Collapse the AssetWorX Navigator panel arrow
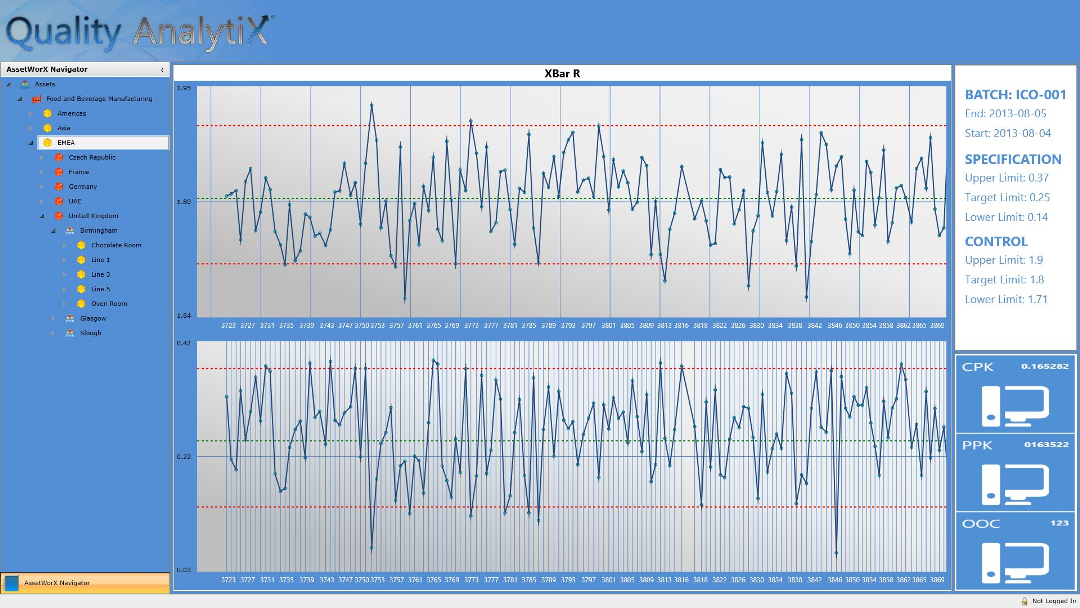Viewport: 1080px width, 608px height. (x=162, y=70)
